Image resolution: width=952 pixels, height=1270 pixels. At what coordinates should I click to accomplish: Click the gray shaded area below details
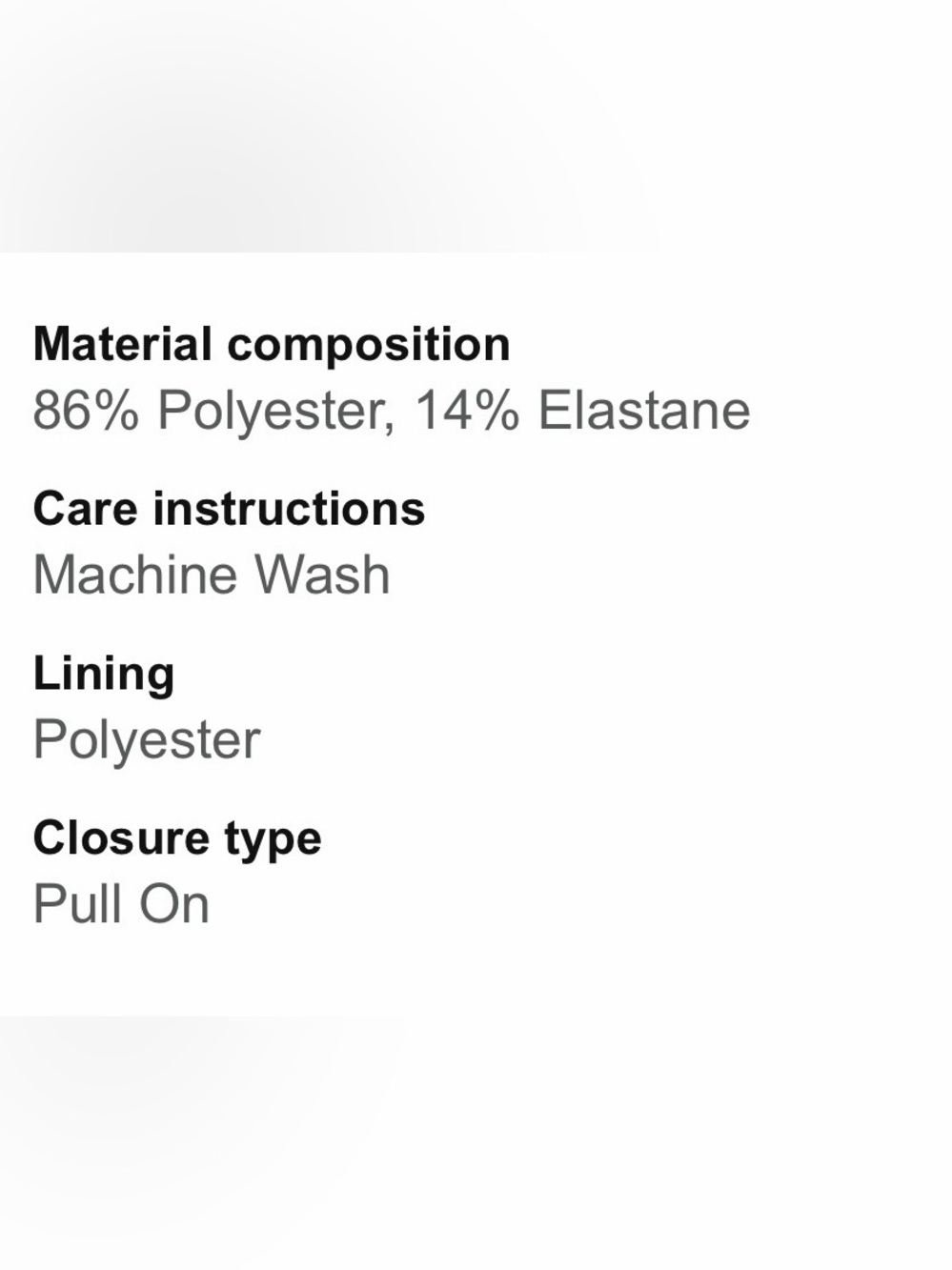tap(476, 1142)
